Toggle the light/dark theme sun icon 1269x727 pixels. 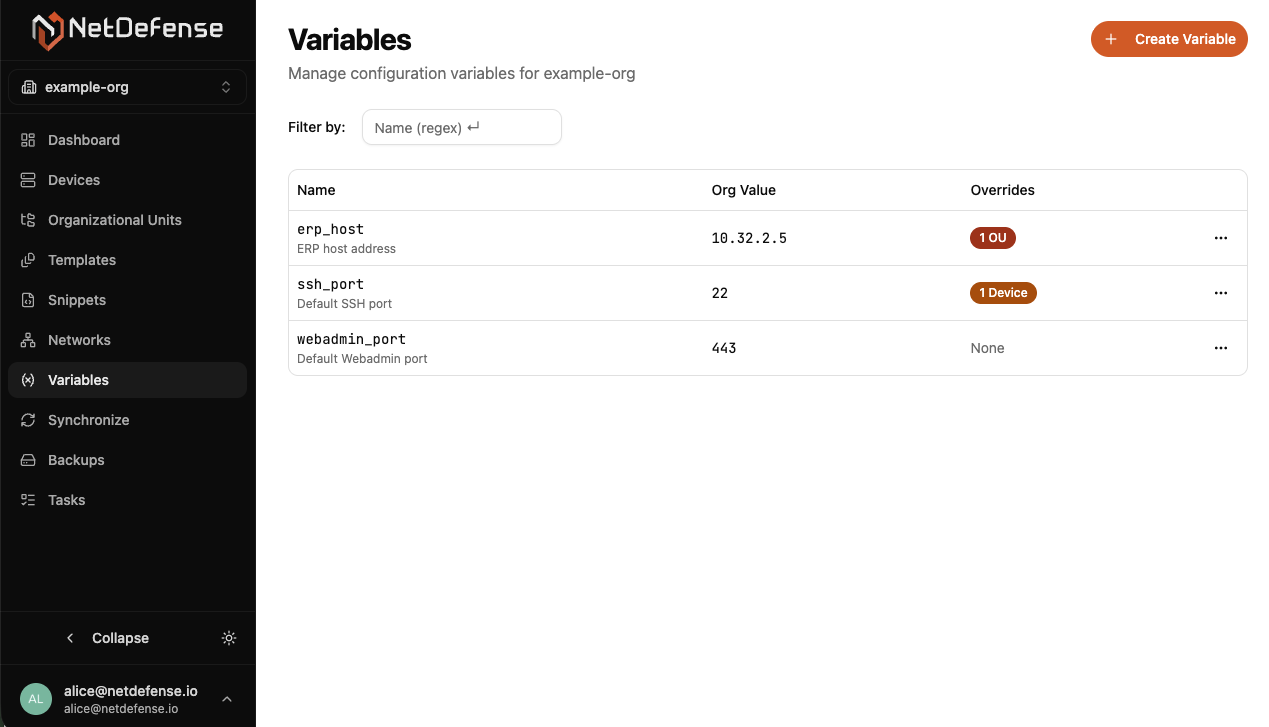(228, 637)
